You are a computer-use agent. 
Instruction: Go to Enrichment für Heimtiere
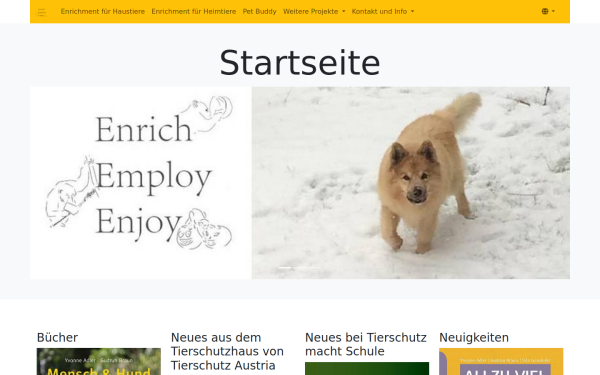tap(194, 11)
